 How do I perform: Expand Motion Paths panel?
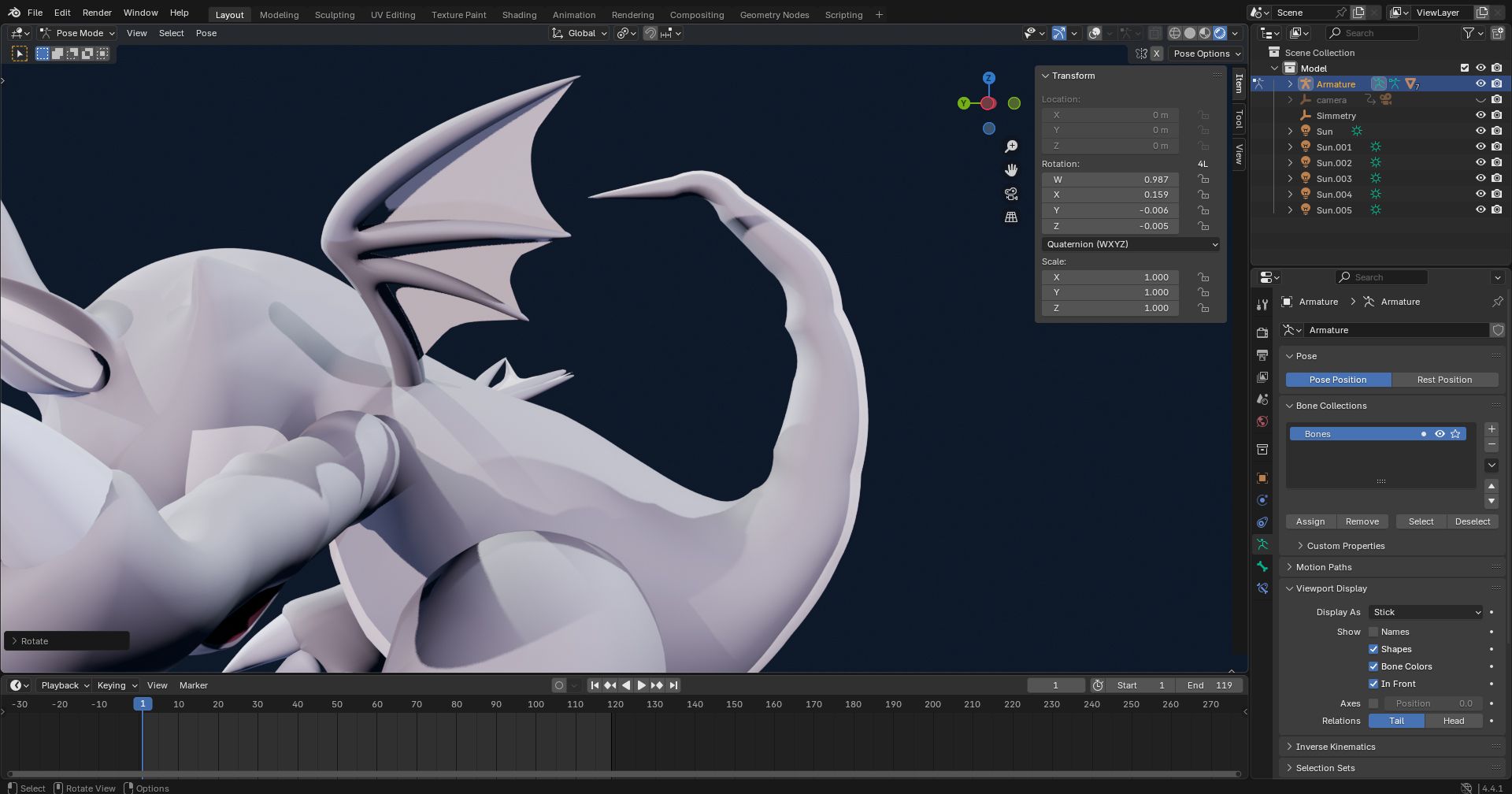coord(1323,567)
